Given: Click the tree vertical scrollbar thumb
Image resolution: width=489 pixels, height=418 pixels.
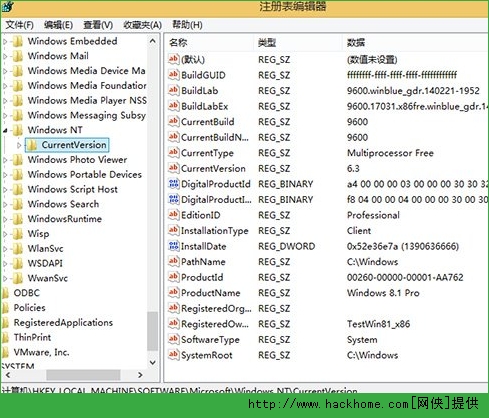Looking at the screenshot, I should coord(153,331).
